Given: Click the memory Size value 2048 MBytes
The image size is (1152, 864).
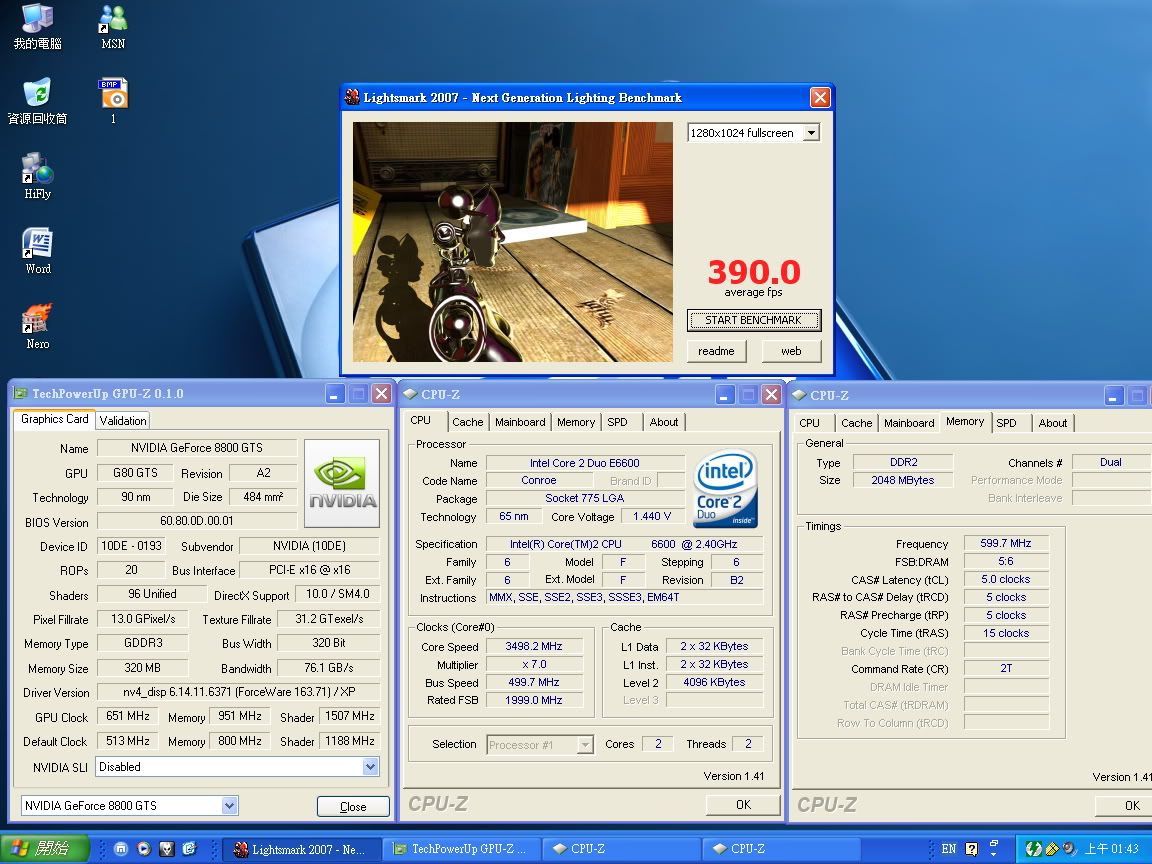Looking at the screenshot, I should 903,480.
